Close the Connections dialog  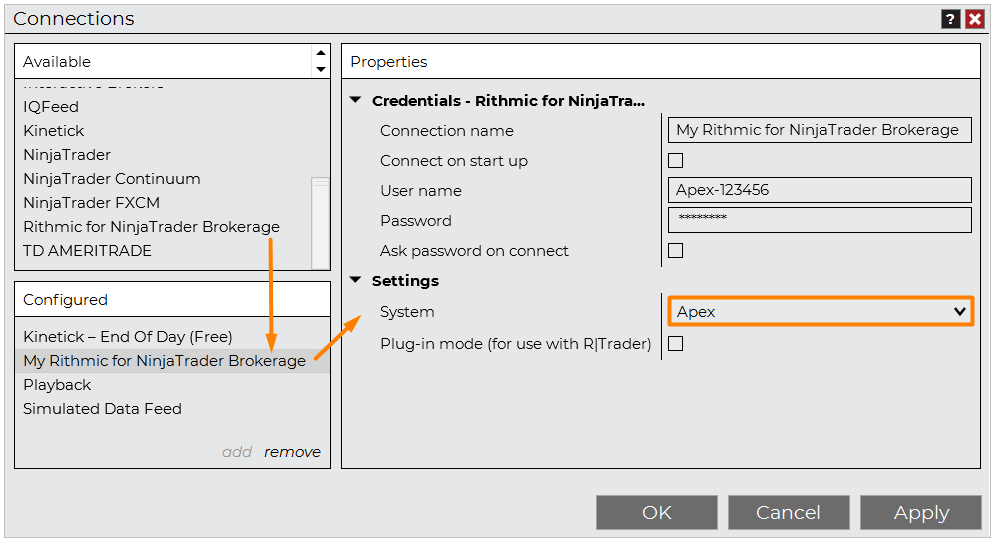975,19
